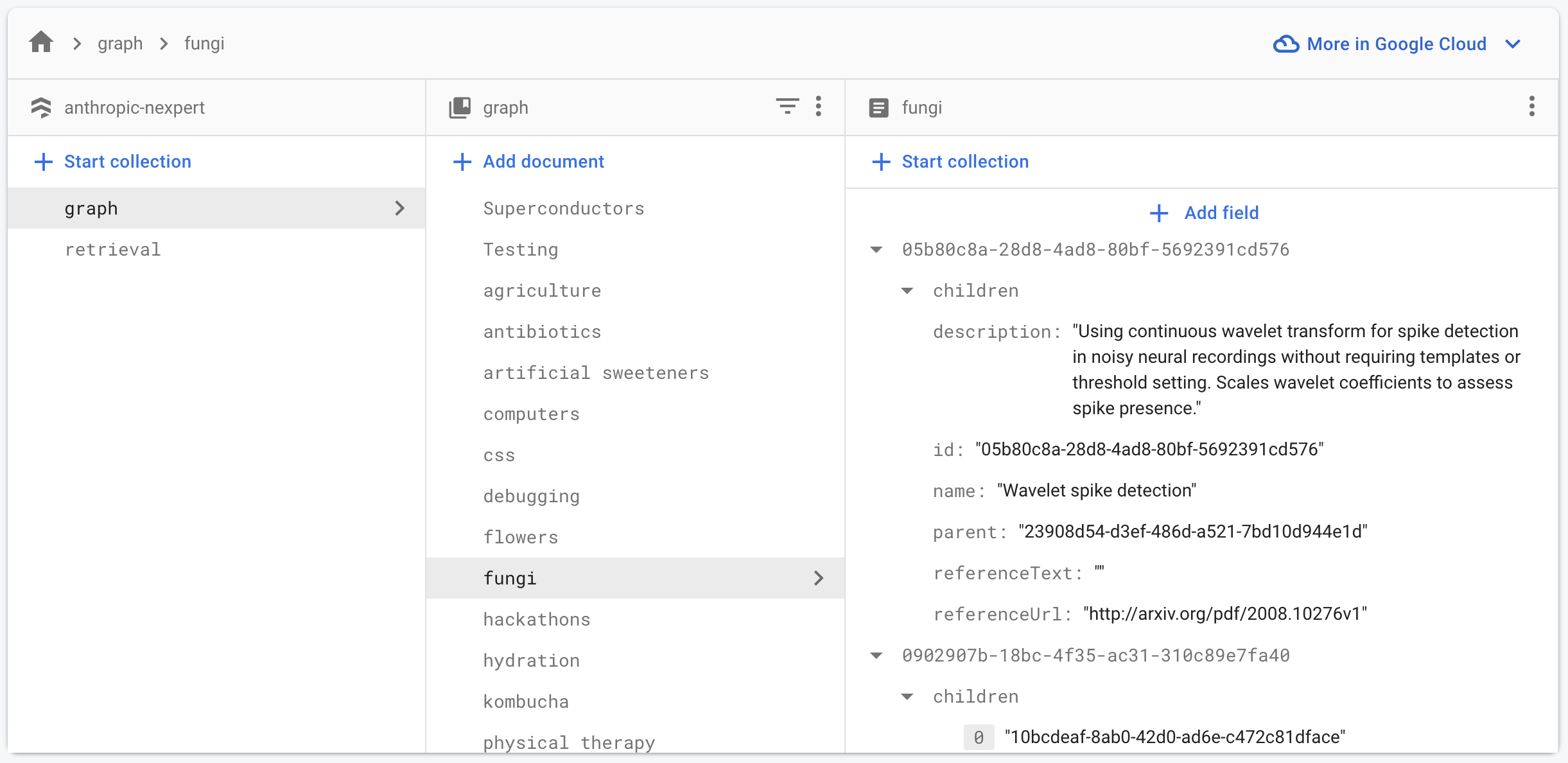This screenshot has width=1568, height=763.
Task: Click the filter list icon in graph column
Action: 787,107
